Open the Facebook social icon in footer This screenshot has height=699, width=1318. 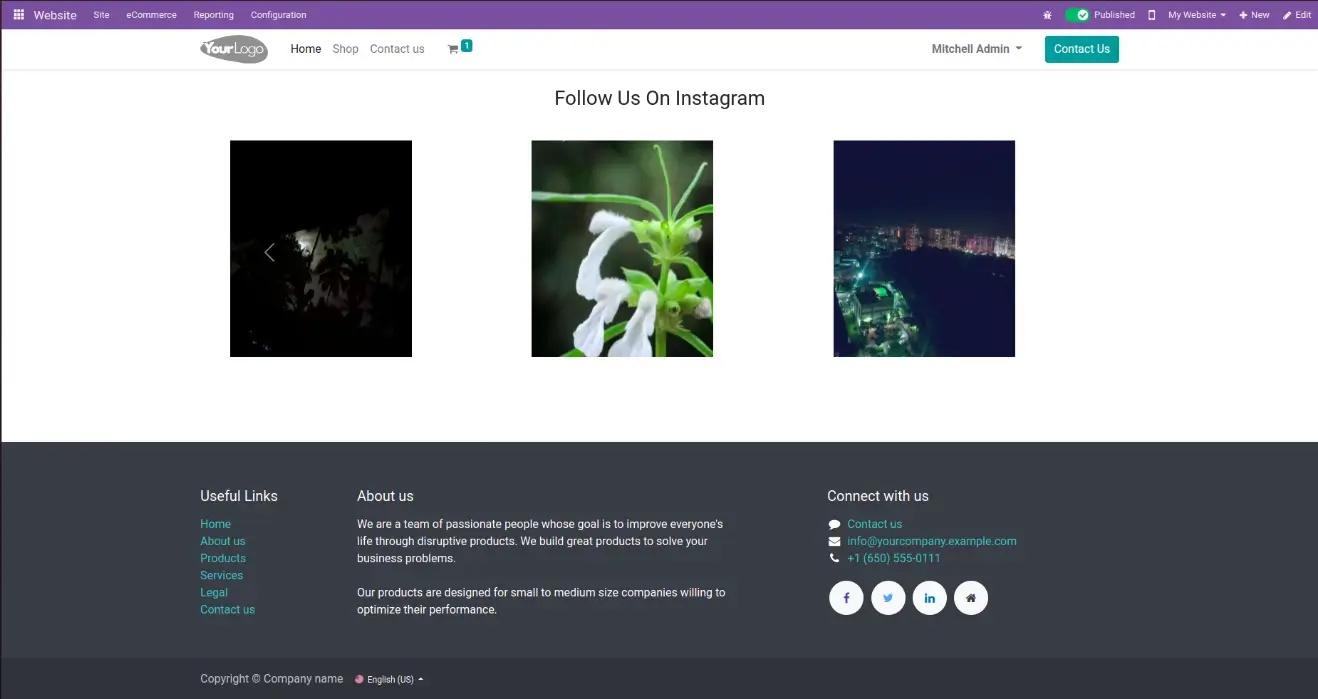846,597
